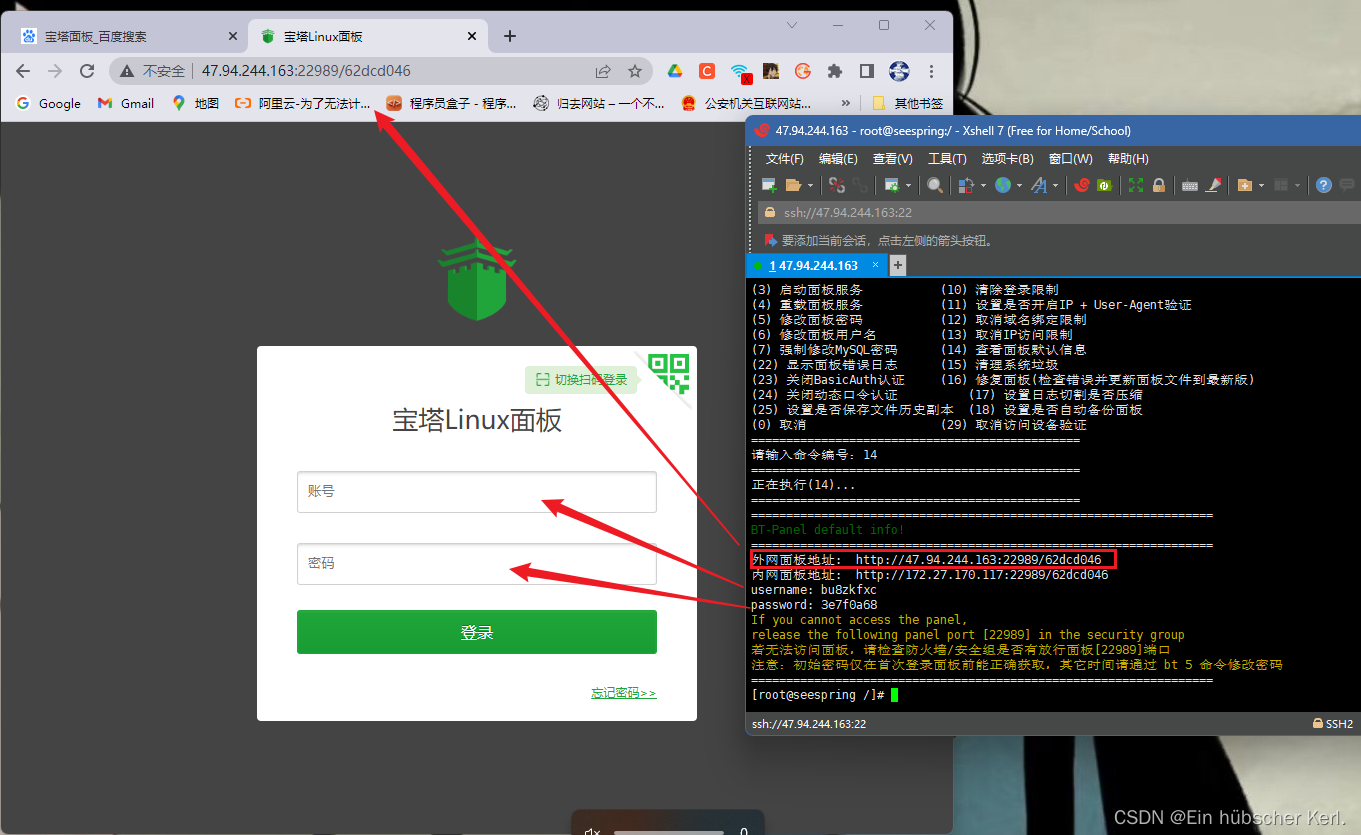The width and height of the screenshot is (1361, 835).
Task: Click the add-folder icon in Xshell toolbar
Action: click(x=1245, y=185)
